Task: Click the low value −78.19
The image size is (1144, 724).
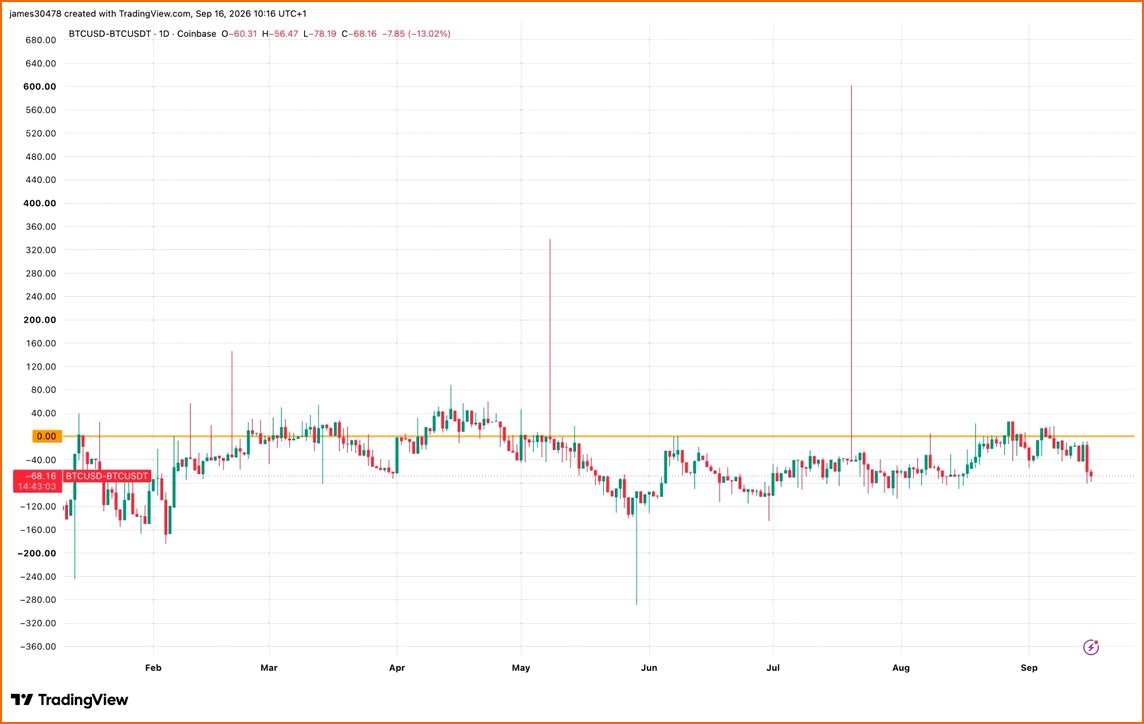Action: (x=319, y=34)
